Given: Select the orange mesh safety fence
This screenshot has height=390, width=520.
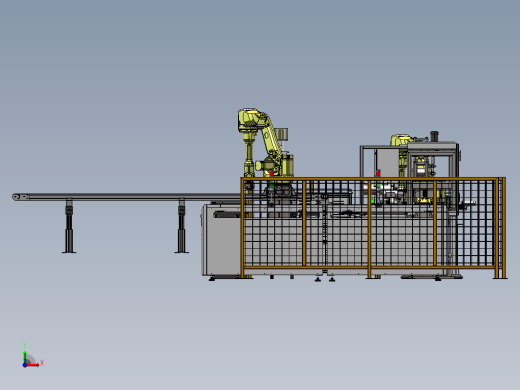Looking at the screenshot, I should pos(373,228).
